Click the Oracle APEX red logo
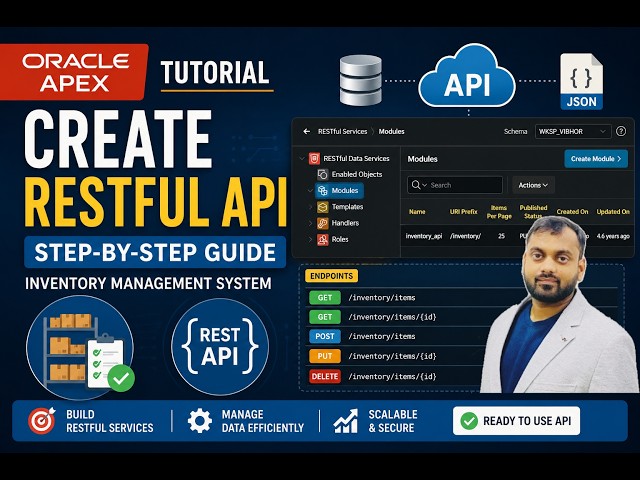This screenshot has height=480, width=640. [x=74, y=72]
